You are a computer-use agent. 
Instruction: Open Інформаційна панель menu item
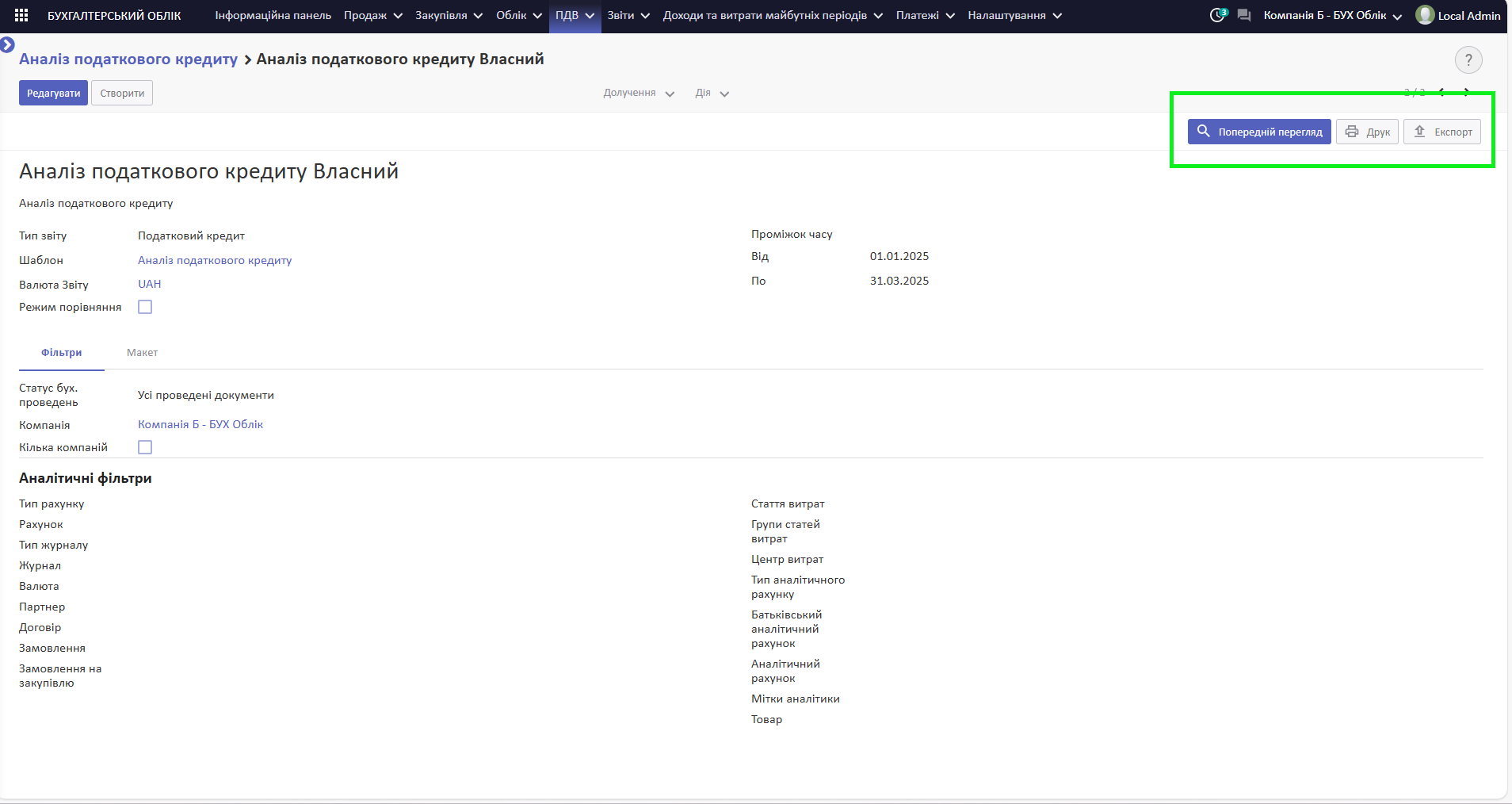(x=273, y=15)
